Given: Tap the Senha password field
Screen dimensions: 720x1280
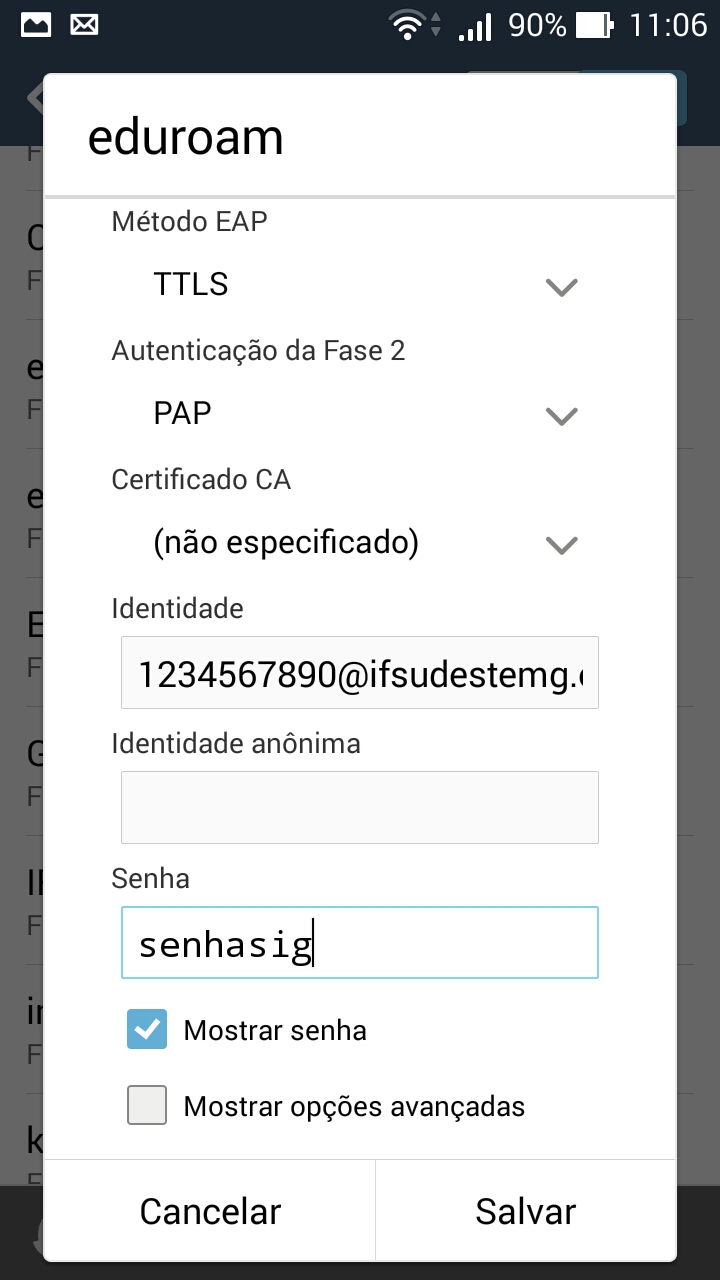Looking at the screenshot, I should [360, 943].
